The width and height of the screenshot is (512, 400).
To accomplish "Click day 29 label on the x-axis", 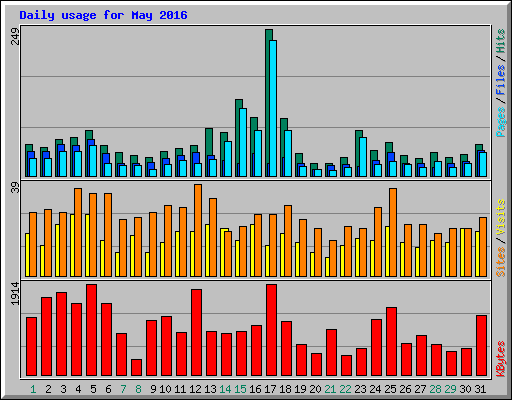I will [x=450, y=389].
